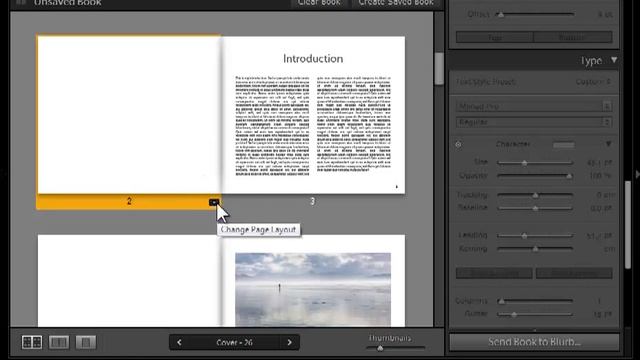Image resolution: width=640 pixels, height=360 pixels.
Task: Click the orange page 2 number bar
Action: coord(129,202)
